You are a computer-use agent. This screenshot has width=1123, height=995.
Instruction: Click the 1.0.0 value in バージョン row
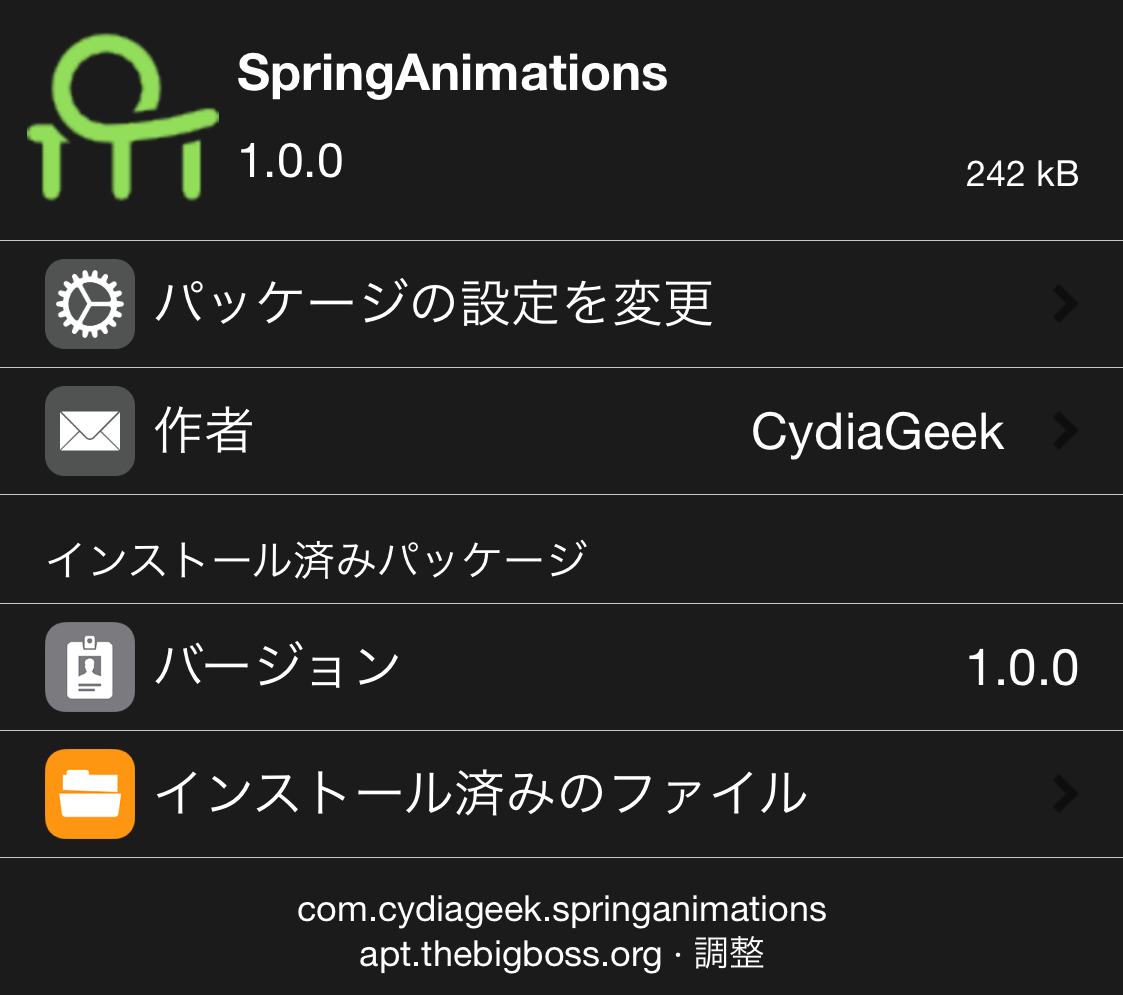(x=1022, y=667)
